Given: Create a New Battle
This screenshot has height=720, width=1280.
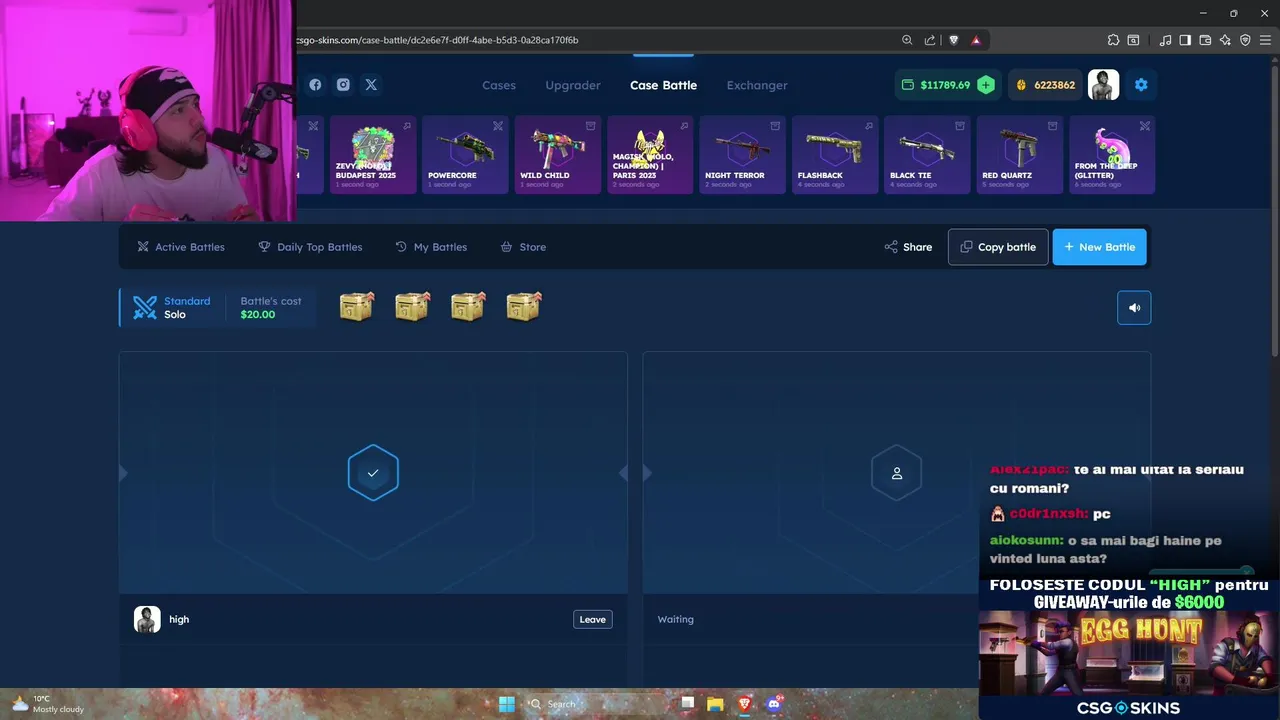Looking at the screenshot, I should point(1099,247).
